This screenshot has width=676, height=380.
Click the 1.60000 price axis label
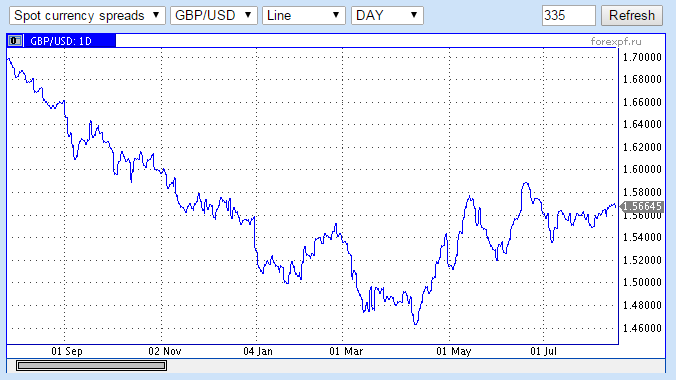(x=642, y=169)
